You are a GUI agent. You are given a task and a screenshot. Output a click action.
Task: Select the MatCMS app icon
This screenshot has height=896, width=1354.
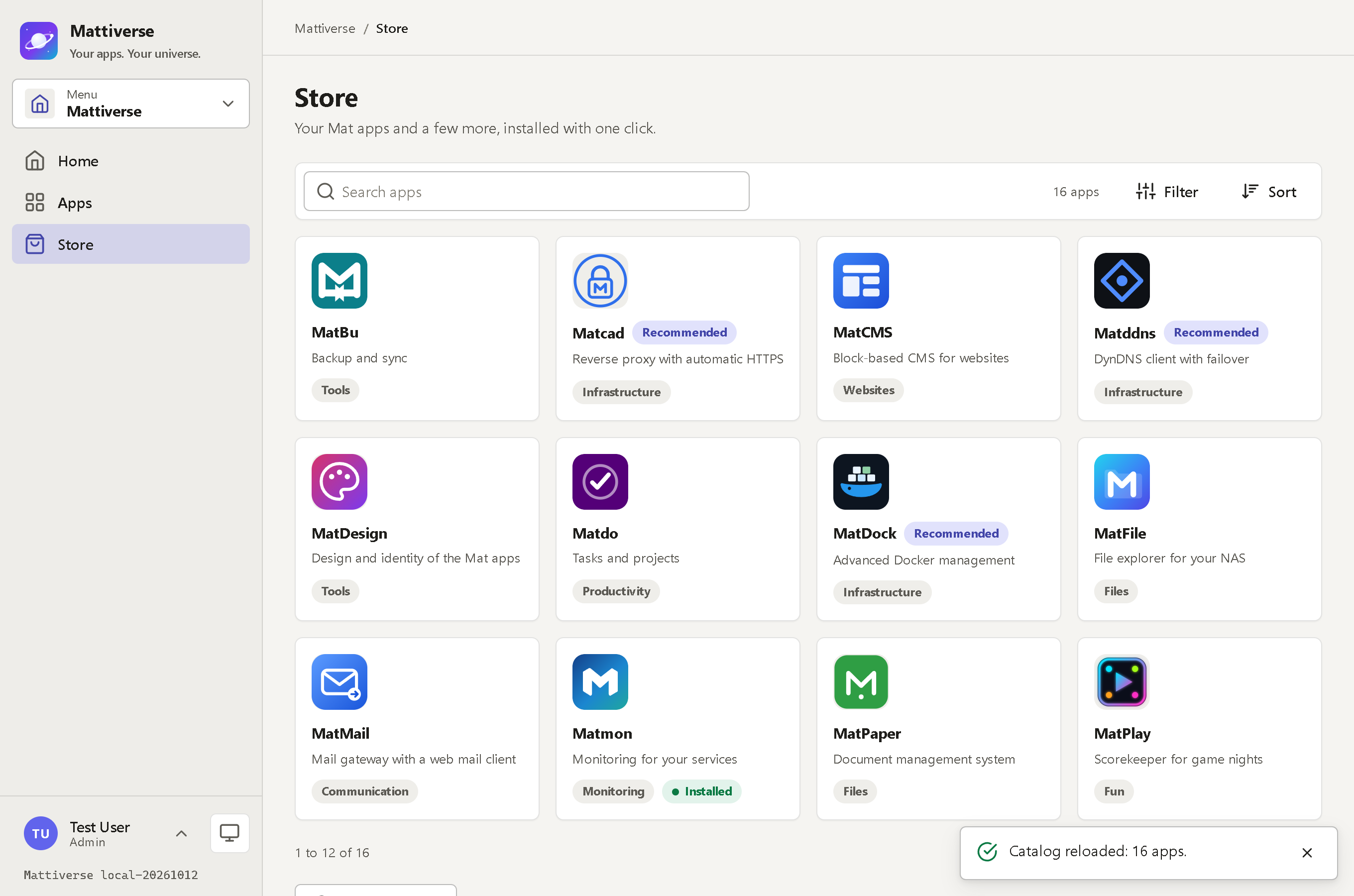(861, 281)
